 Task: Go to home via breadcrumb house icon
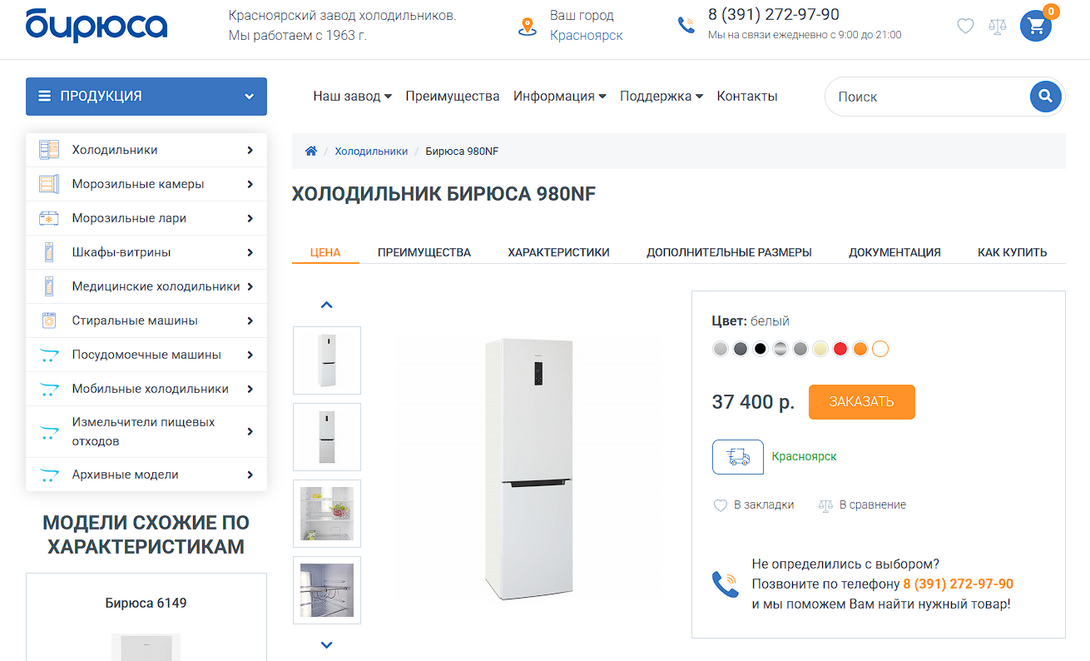pyautogui.click(x=311, y=151)
